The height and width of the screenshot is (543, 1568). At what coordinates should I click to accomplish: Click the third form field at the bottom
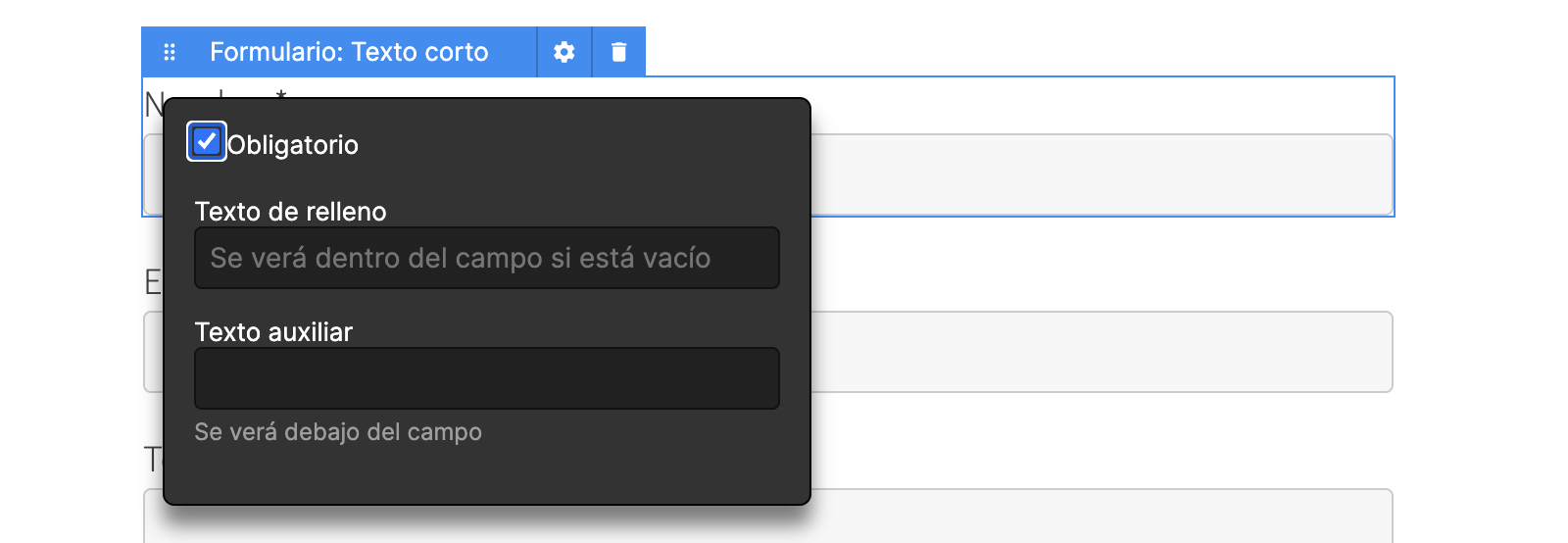point(1101,516)
